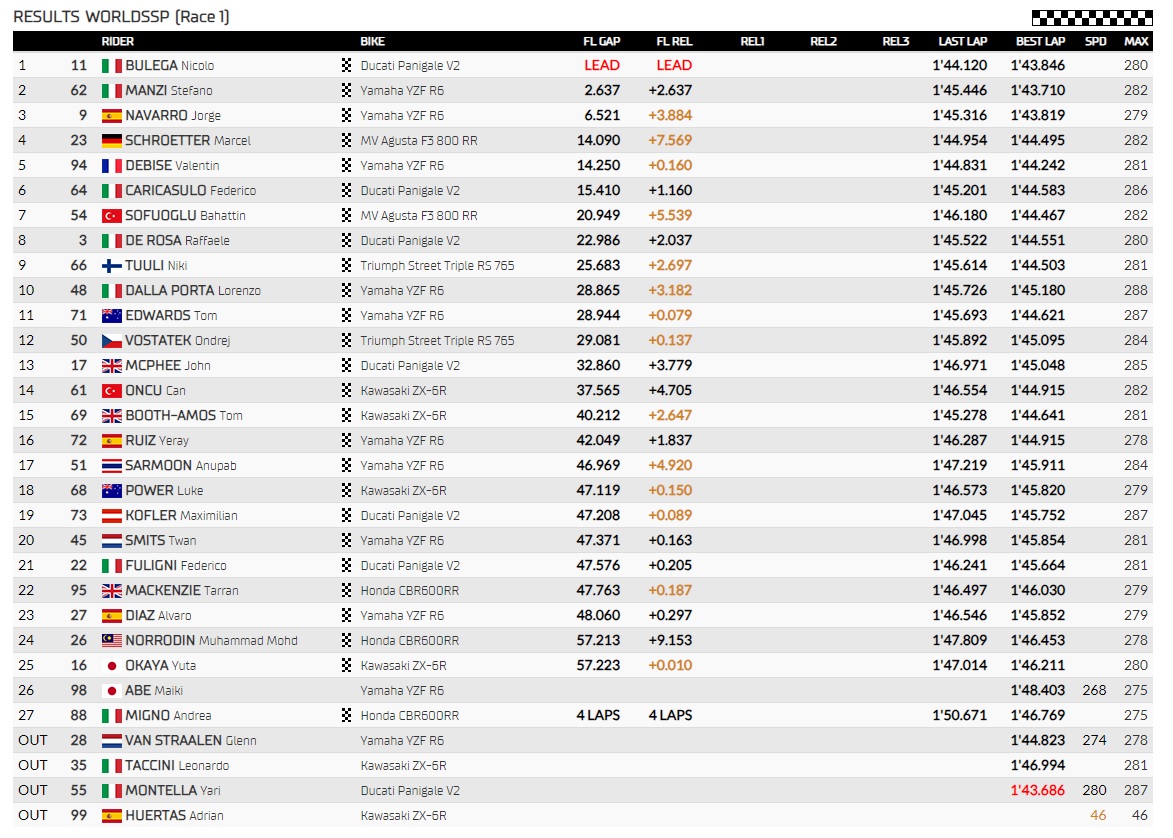Click MV Agusta F3 800 RR in SCHROETTER row
Image resolution: width=1173 pixels, height=838 pixels.
419,141
